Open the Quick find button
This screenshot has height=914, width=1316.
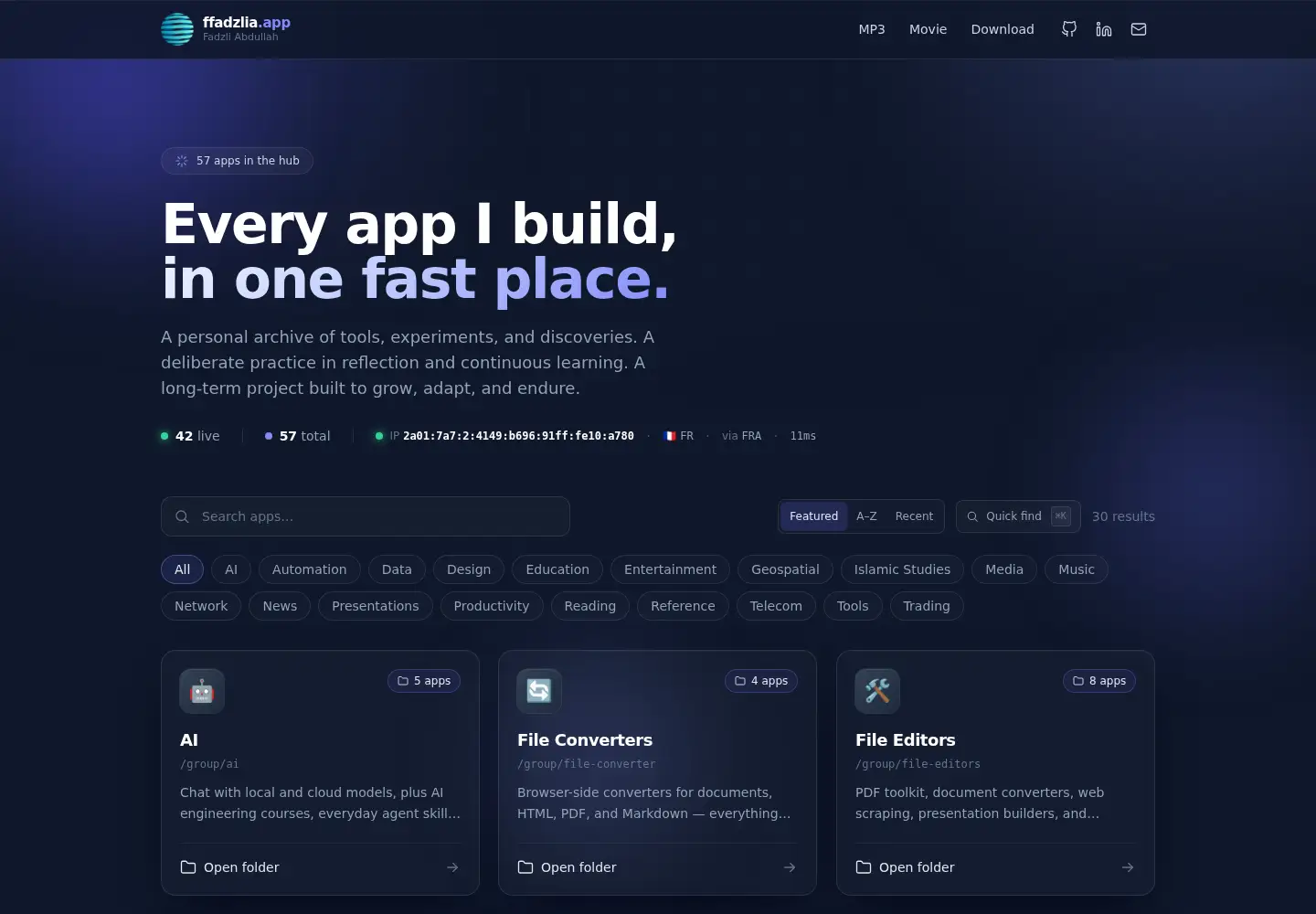tap(1018, 516)
